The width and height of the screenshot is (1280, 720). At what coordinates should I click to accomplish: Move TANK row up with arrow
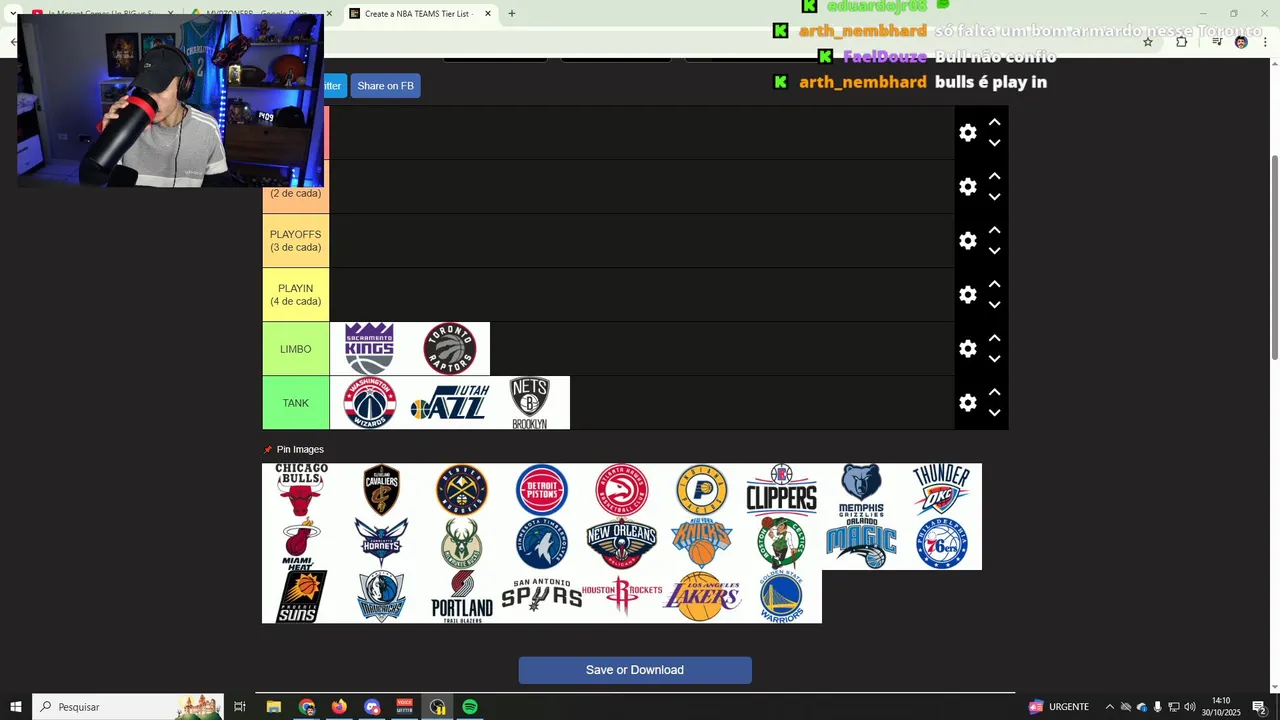pyautogui.click(x=995, y=392)
